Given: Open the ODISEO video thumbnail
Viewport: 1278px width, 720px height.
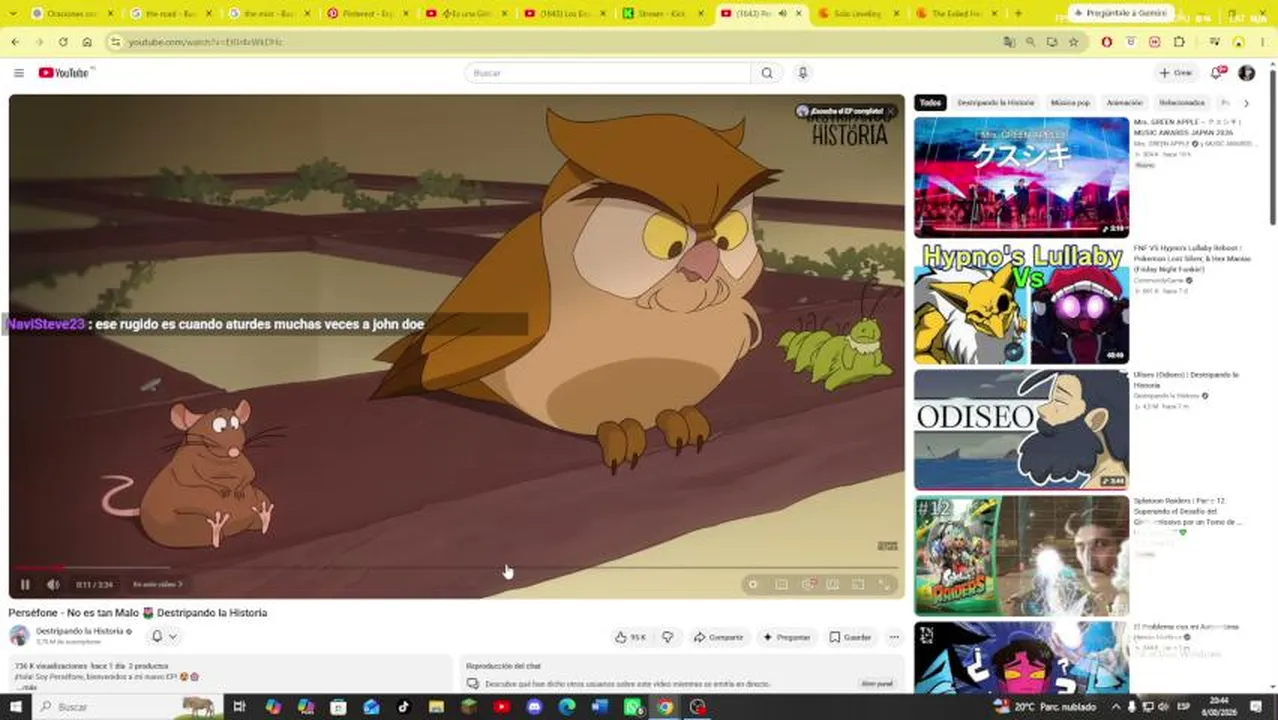Looking at the screenshot, I should 1021,429.
